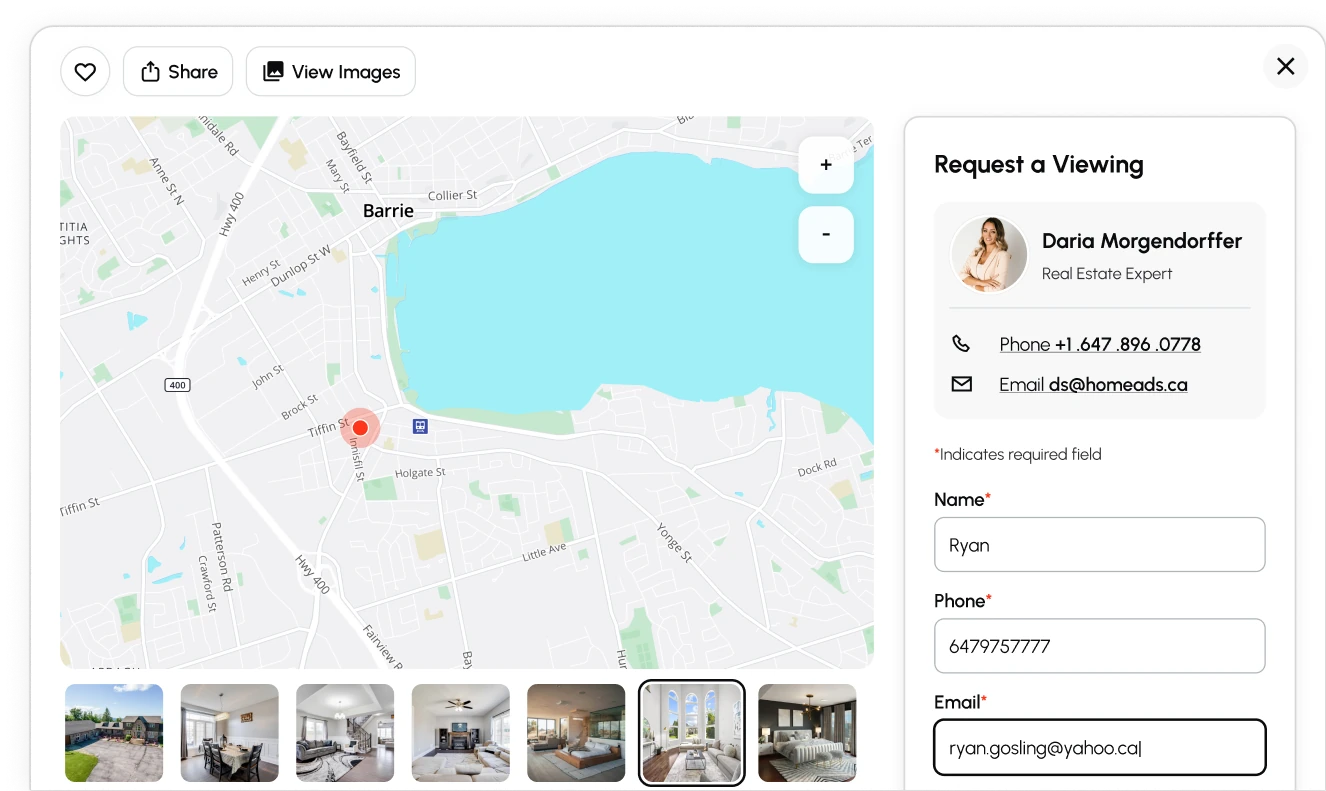Click the email envelope icon
The width and height of the screenshot is (1326, 791).
click(x=961, y=384)
